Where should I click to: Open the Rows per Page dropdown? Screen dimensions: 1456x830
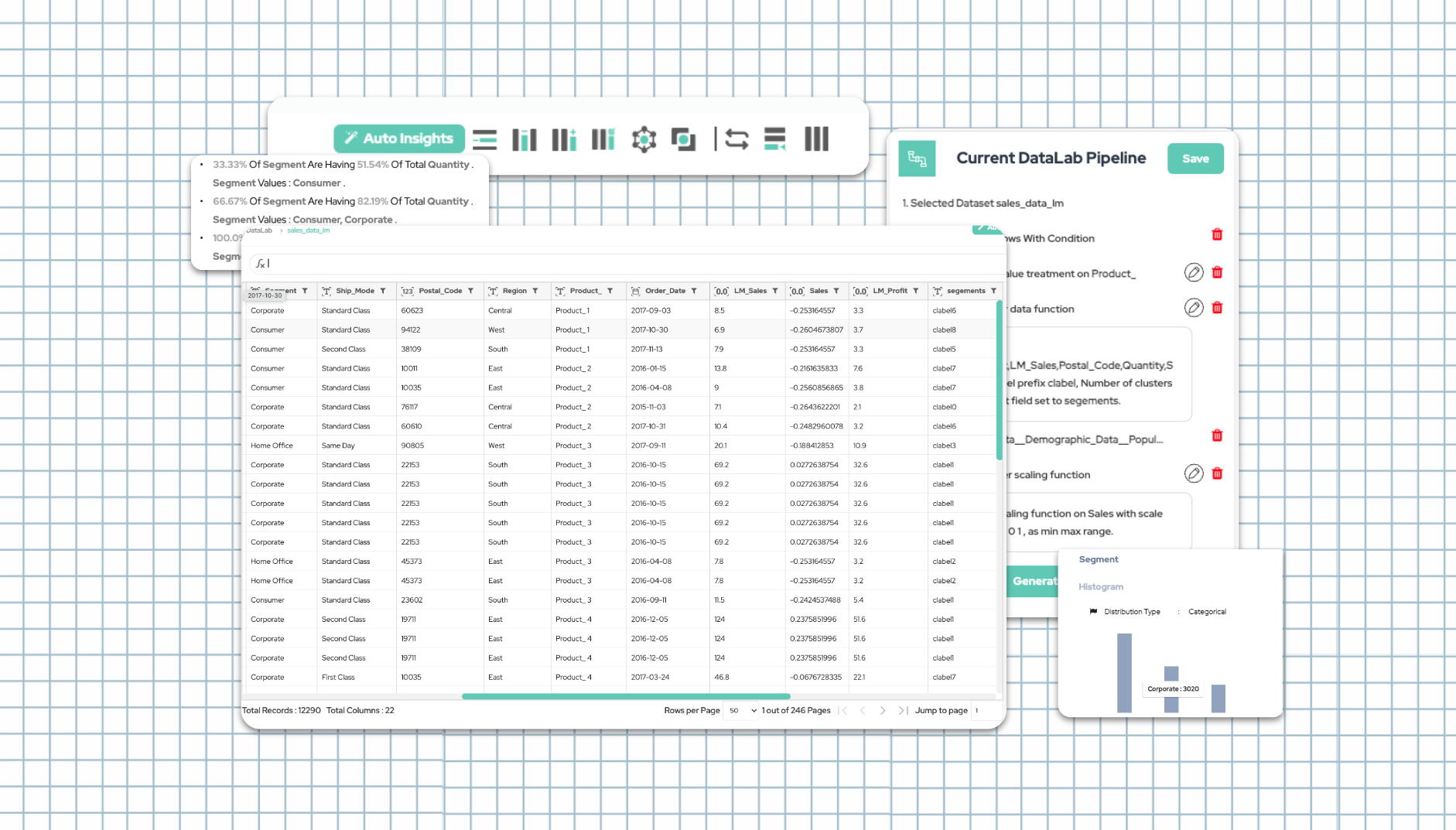[741, 710]
